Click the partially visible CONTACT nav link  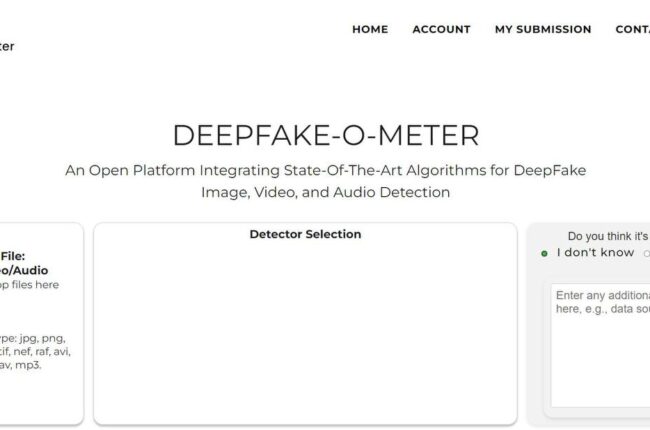(x=633, y=30)
